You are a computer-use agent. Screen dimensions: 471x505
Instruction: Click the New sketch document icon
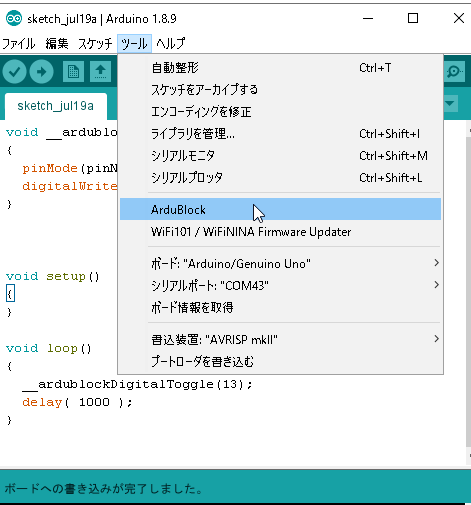[73, 72]
